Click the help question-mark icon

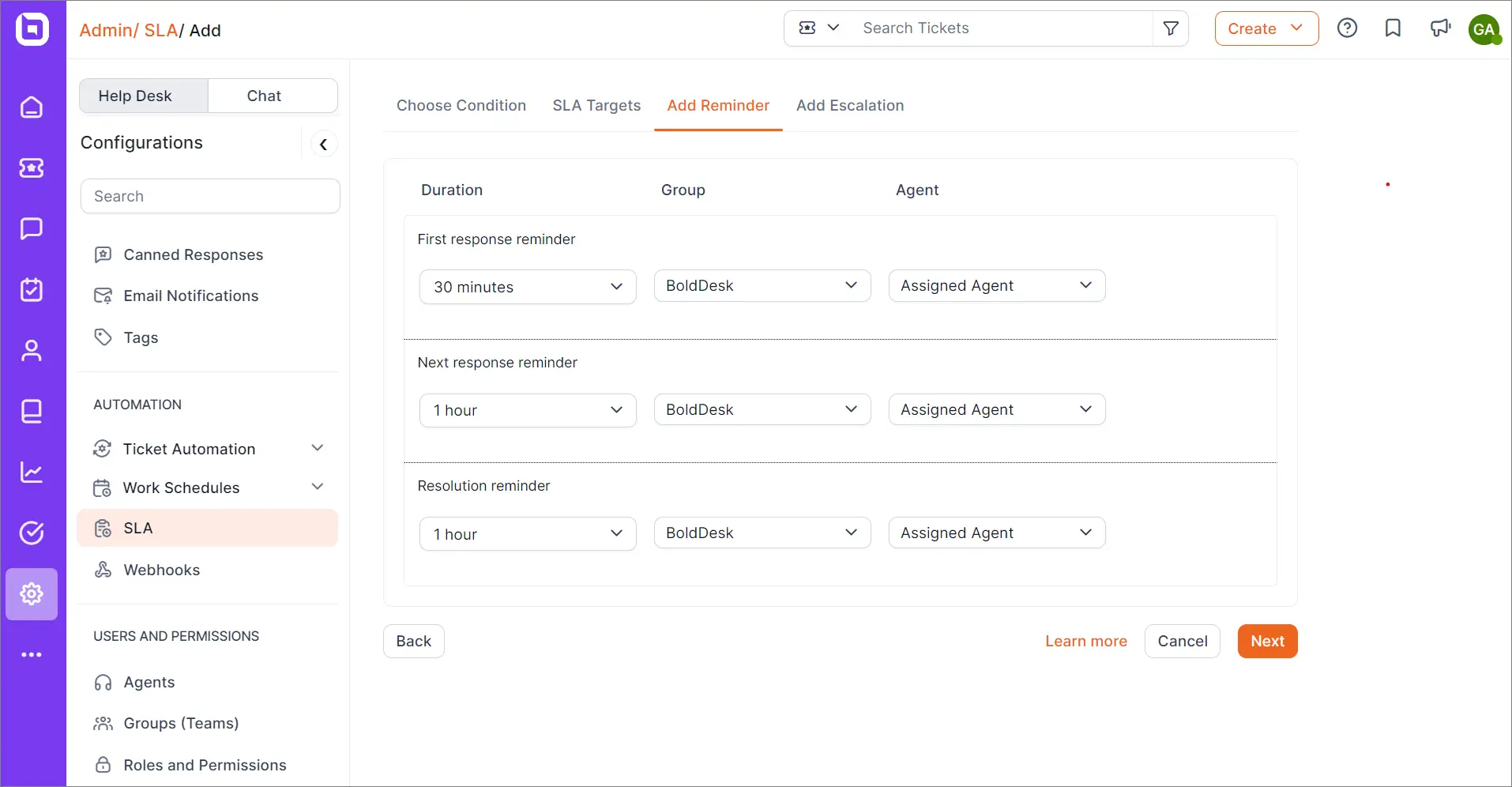1347,28
